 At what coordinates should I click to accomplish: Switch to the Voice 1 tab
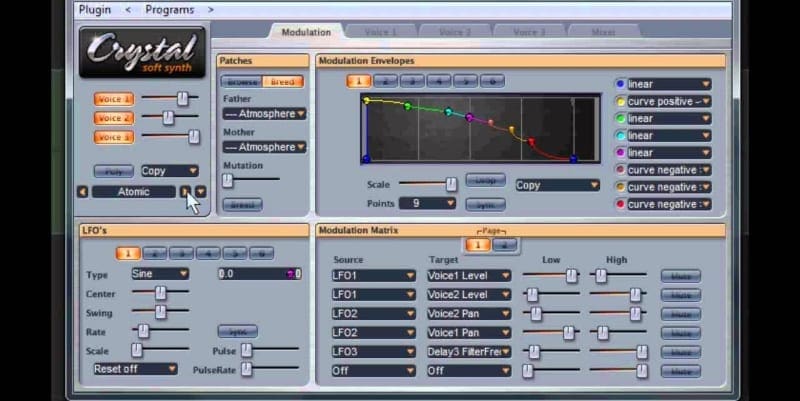381,32
